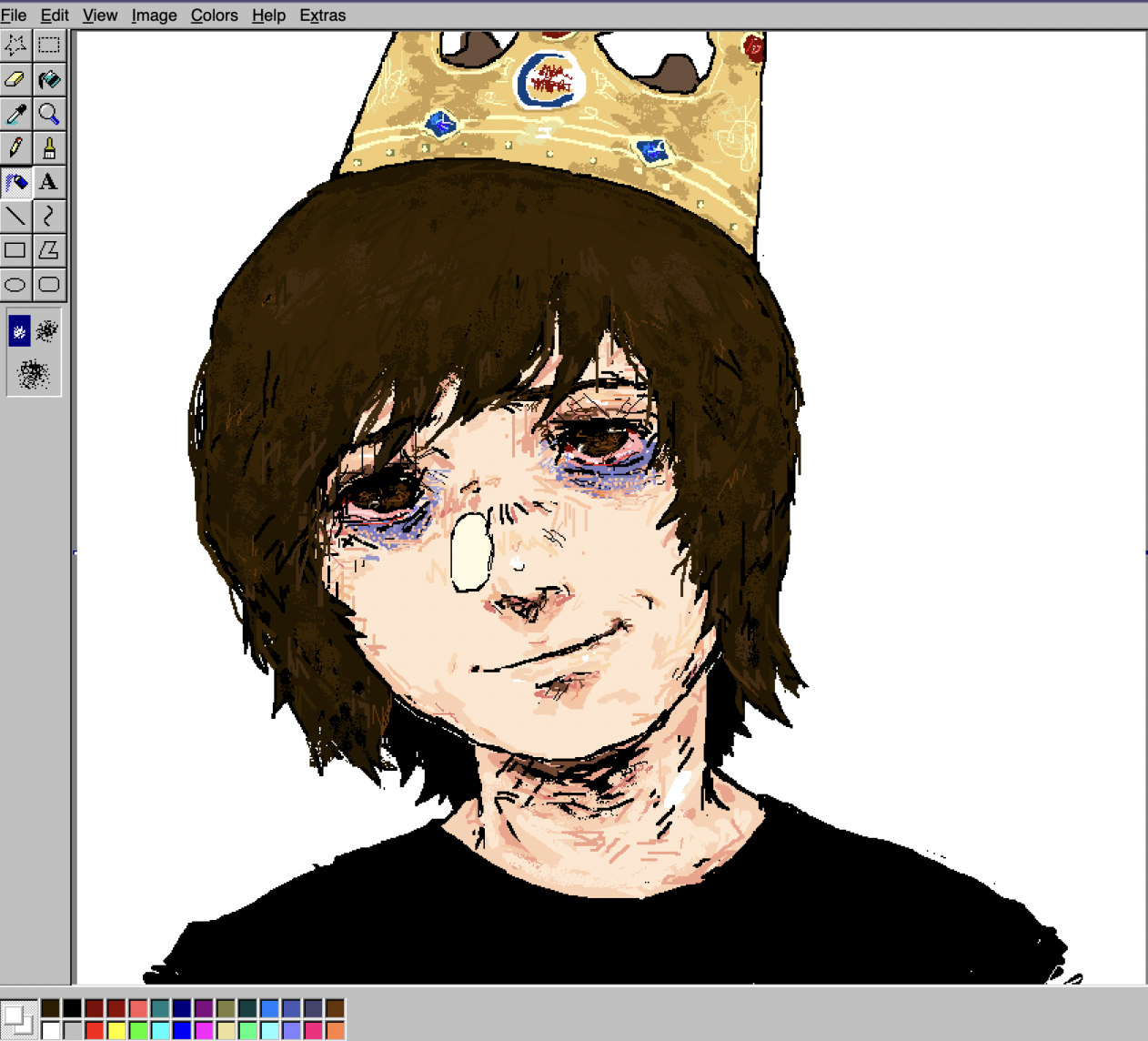Open the View menu
This screenshot has width=1148, height=1041.
(100, 15)
